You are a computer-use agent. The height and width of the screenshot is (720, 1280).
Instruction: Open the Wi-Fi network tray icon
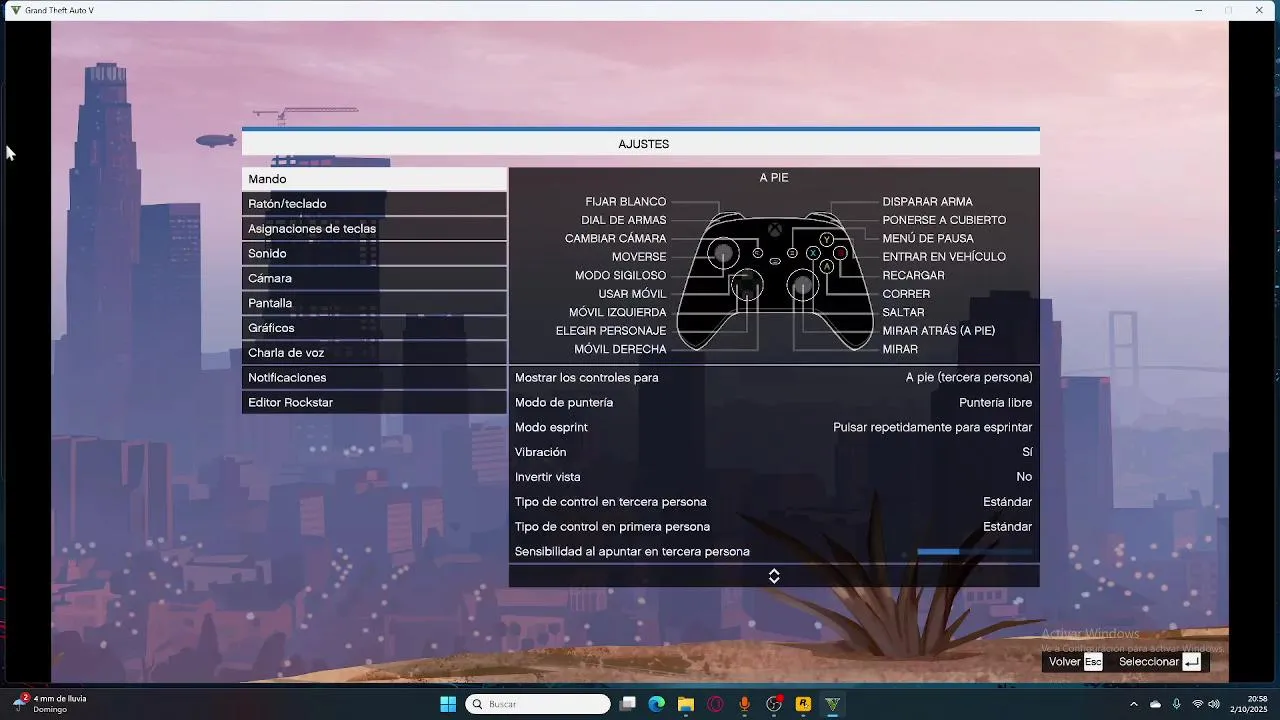[1197, 704]
